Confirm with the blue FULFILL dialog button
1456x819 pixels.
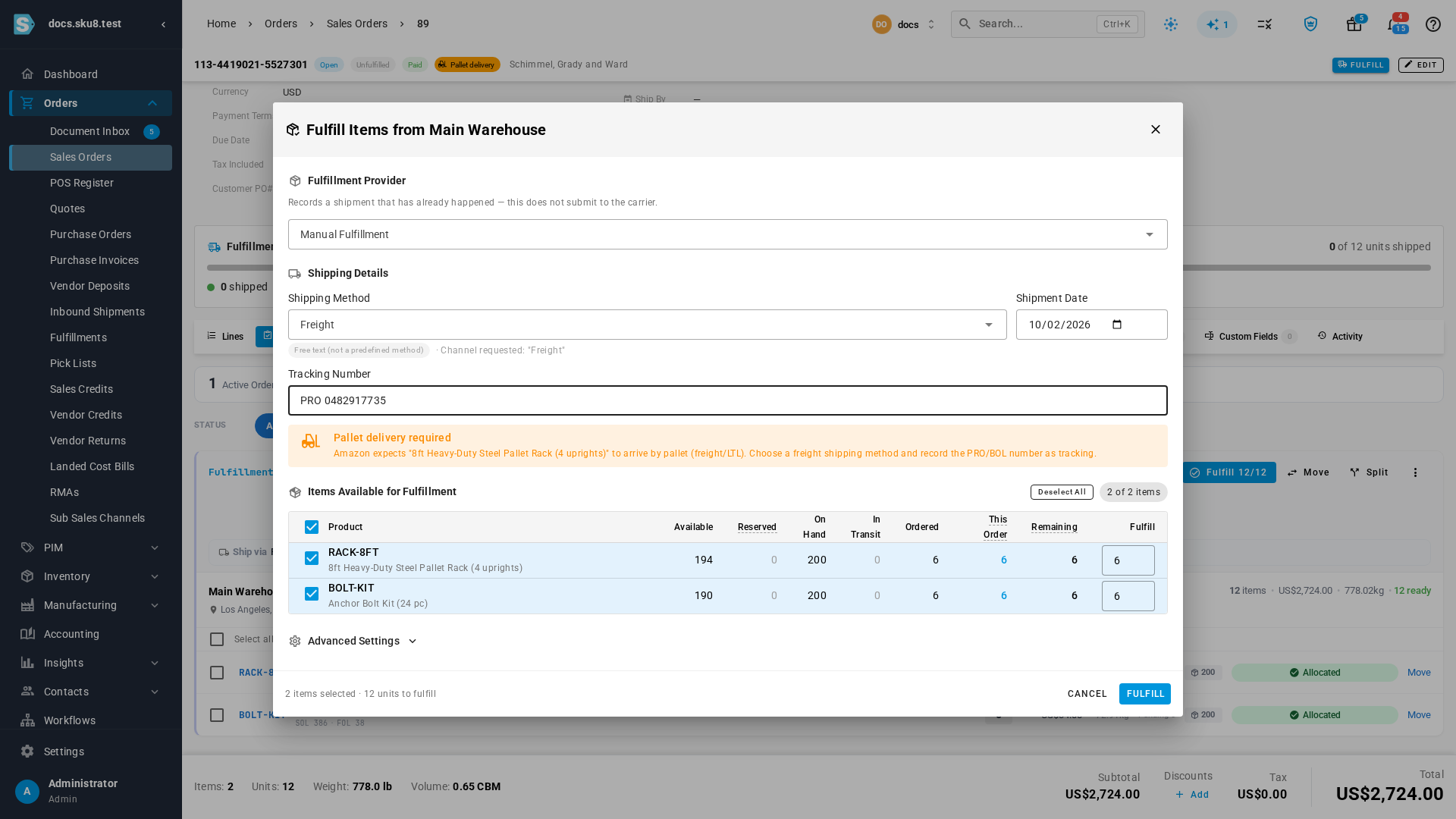click(x=1145, y=694)
